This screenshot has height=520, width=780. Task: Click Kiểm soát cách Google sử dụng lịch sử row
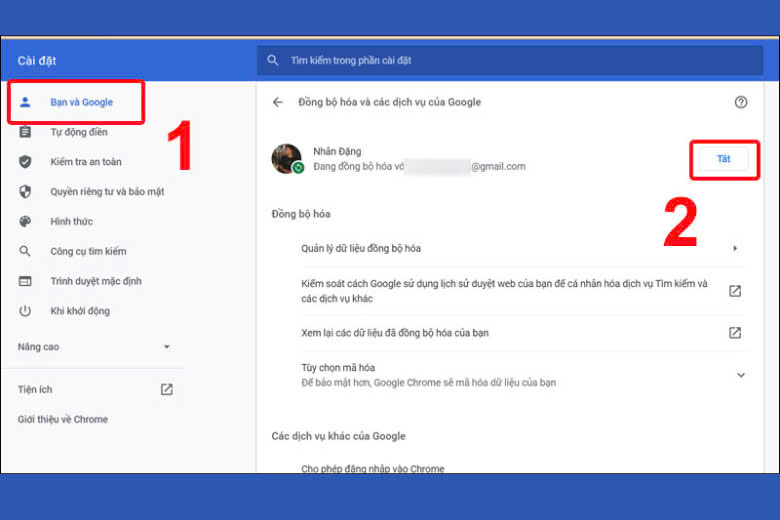click(x=521, y=291)
